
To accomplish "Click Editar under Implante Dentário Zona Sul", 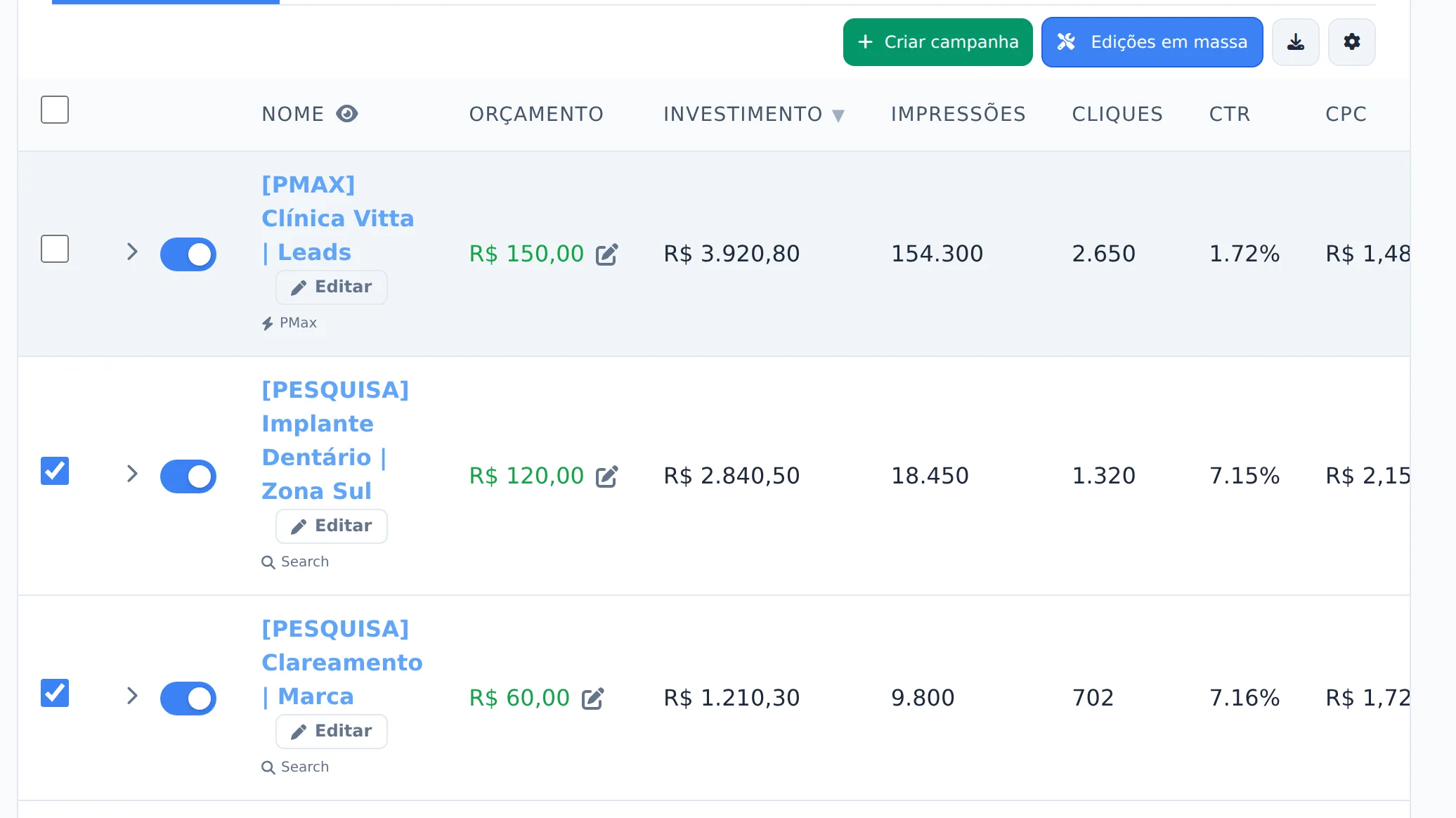I will pos(332,526).
